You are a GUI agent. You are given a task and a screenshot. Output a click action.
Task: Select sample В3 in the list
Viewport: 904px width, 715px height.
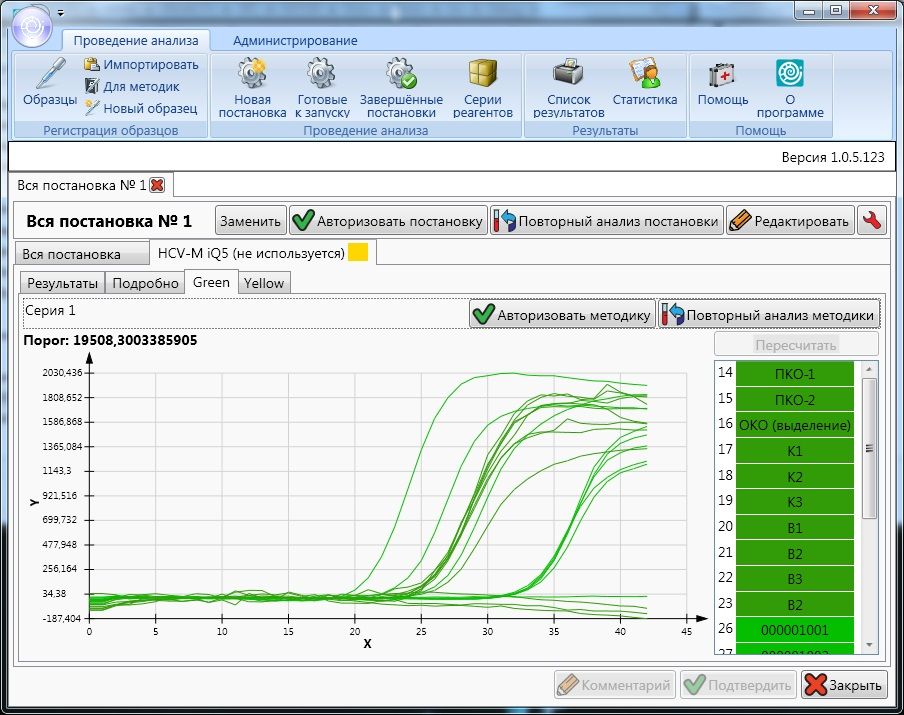click(794, 579)
